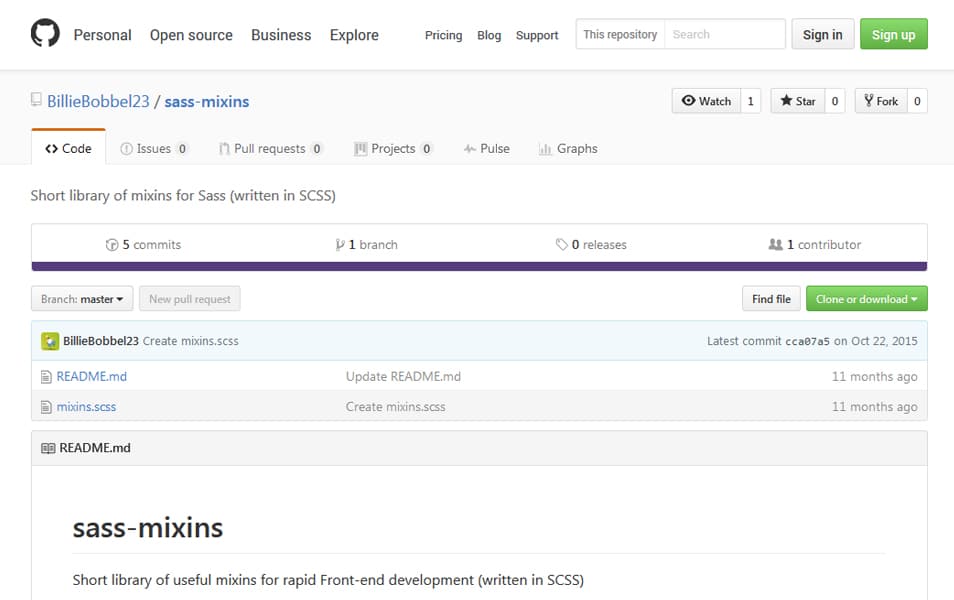Click the contributors people icon
954x600 pixels.
[775, 245]
